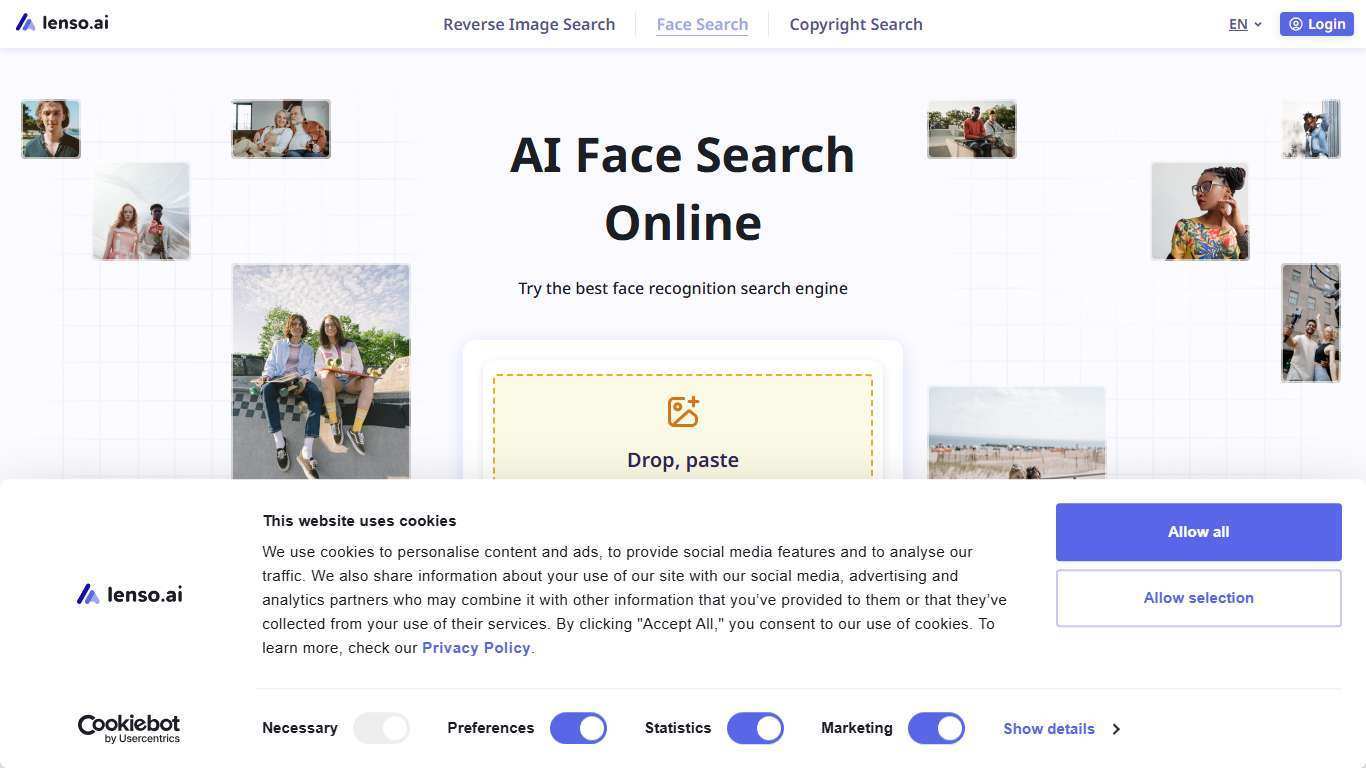Image resolution: width=1366 pixels, height=768 pixels.
Task: Click the skateboarding friends photo thumbnail
Action: pos(321,372)
